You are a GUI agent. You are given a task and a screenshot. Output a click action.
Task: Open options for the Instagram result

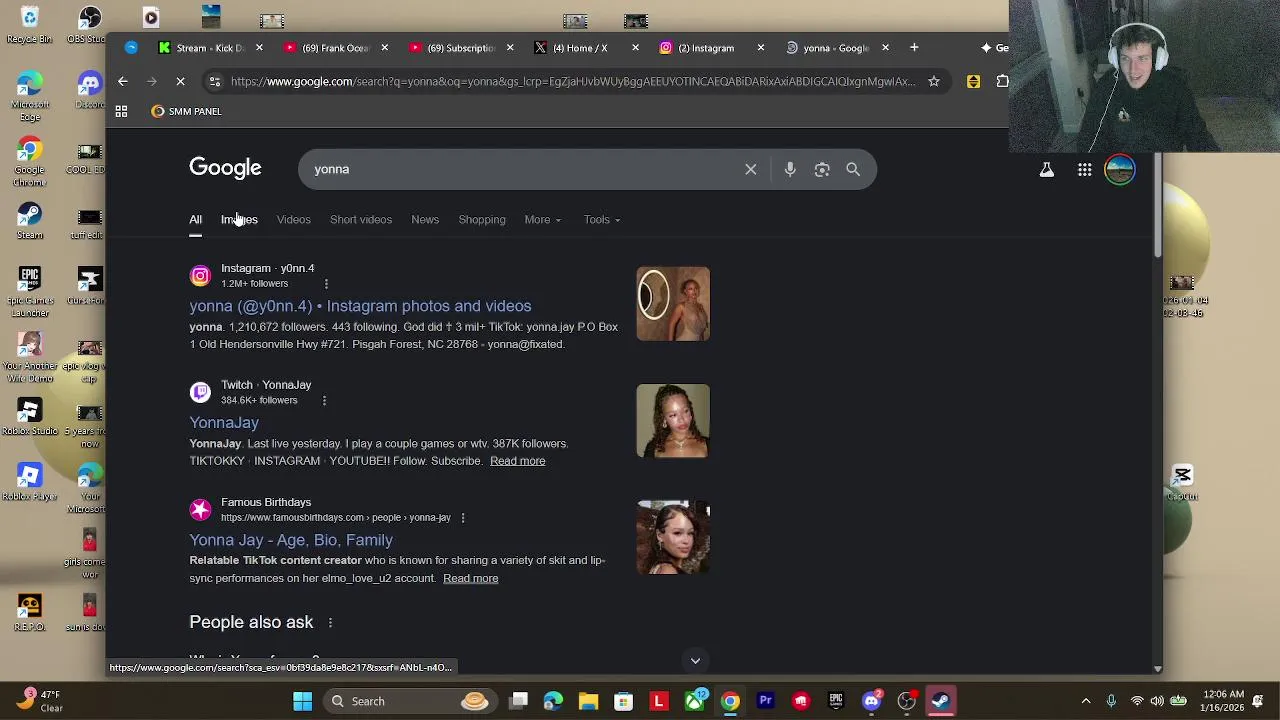tap(326, 284)
